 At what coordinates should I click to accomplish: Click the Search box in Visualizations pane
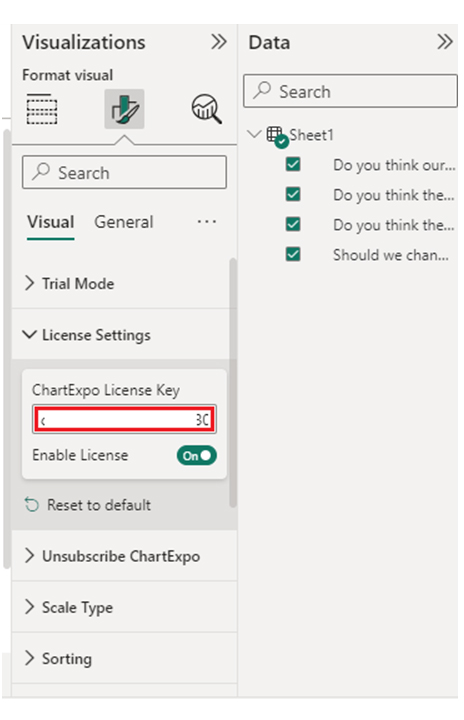[124, 172]
